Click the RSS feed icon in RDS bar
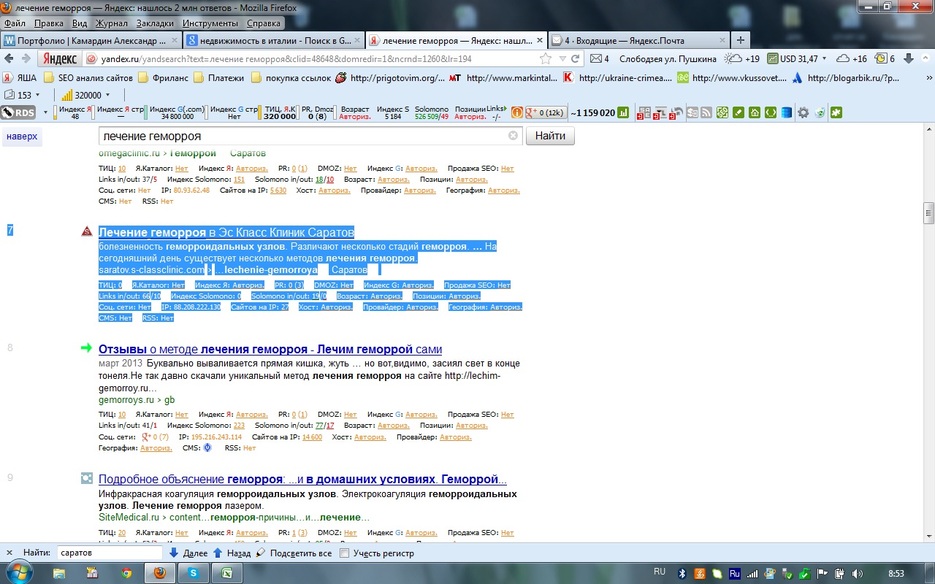The height and width of the screenshot is (584, 935). [x=707, y=112]
